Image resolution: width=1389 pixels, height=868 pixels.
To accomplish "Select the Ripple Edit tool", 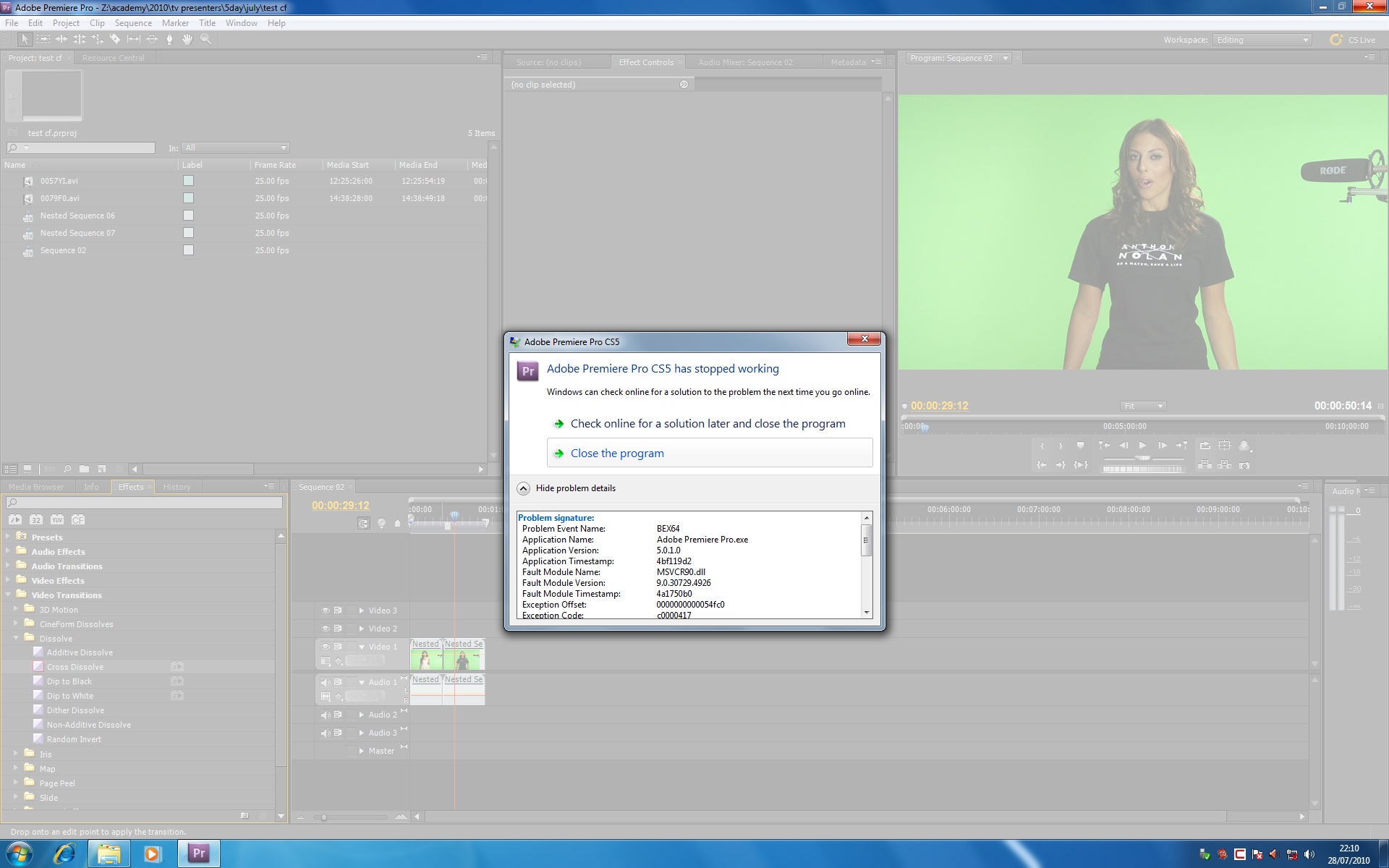I will coord(61,39).
